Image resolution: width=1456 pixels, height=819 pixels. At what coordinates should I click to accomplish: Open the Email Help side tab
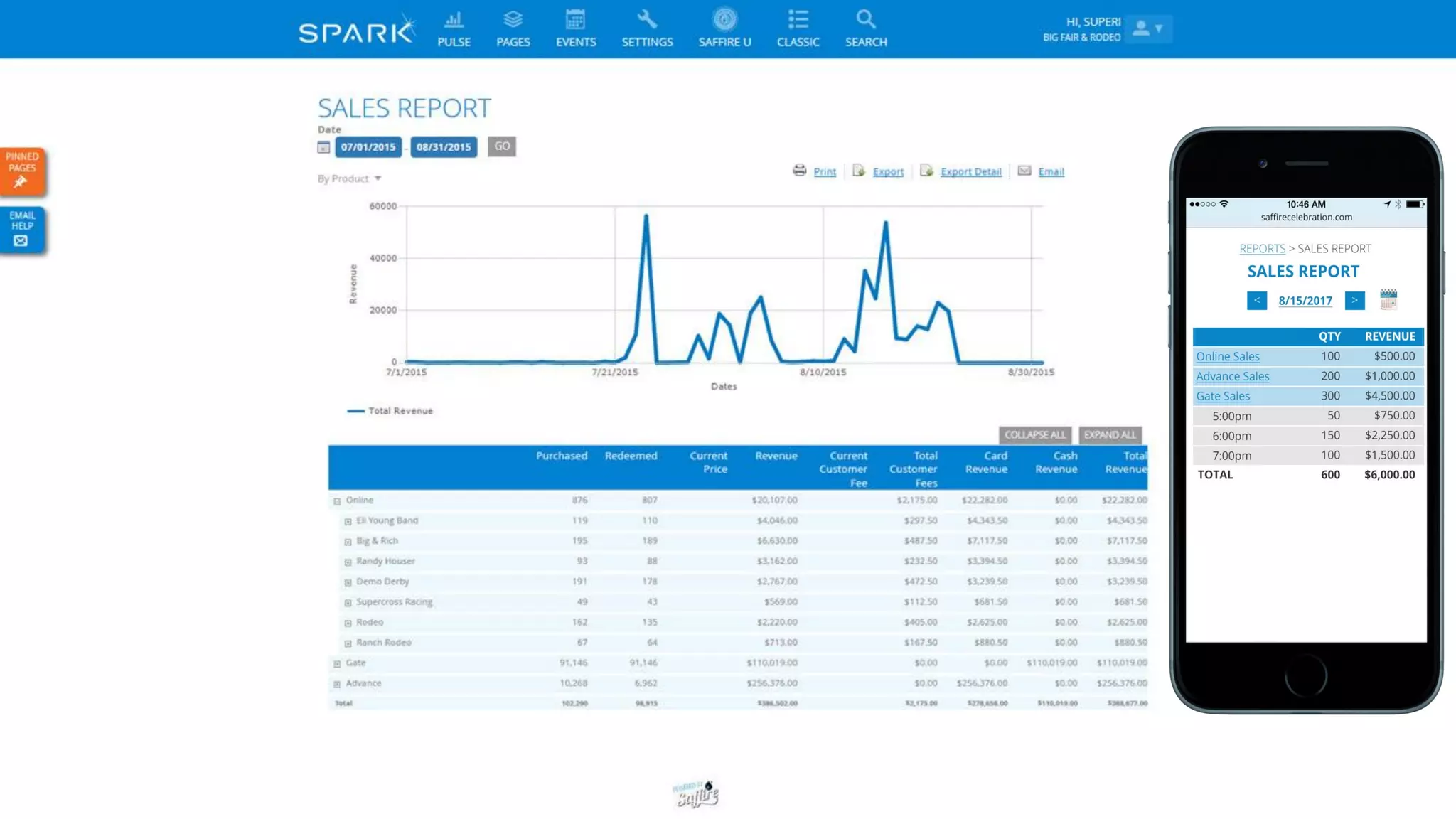click(x=22, y=229)
